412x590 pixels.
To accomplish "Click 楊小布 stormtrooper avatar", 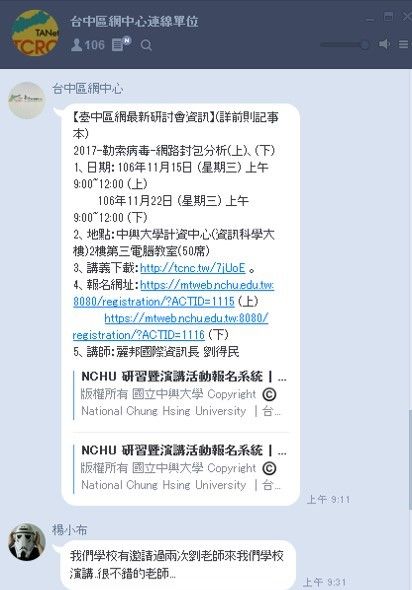I will click(x=27, y=541).
